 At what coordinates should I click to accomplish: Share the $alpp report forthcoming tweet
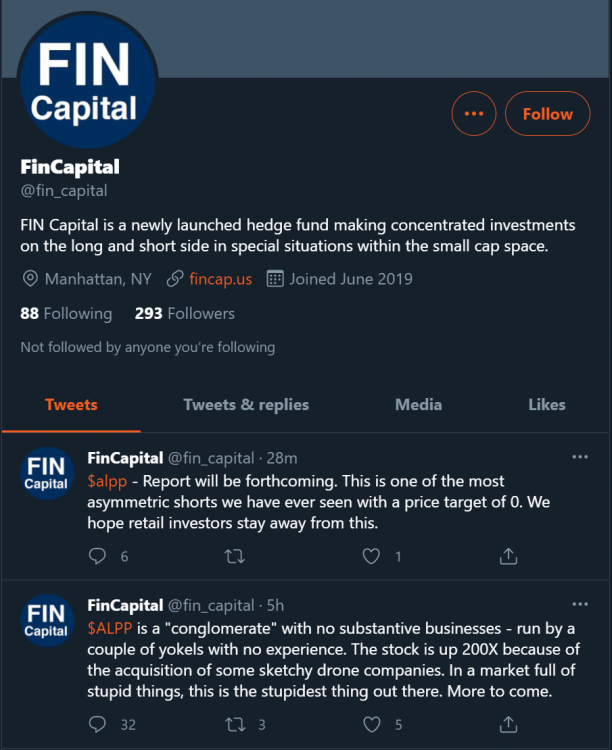coord(508,556)
